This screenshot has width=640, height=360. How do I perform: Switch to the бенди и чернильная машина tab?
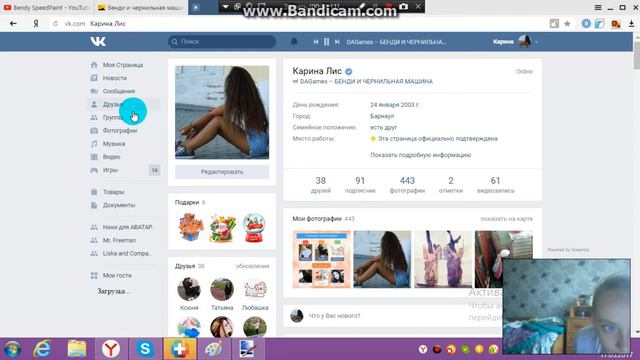[140, 7]
